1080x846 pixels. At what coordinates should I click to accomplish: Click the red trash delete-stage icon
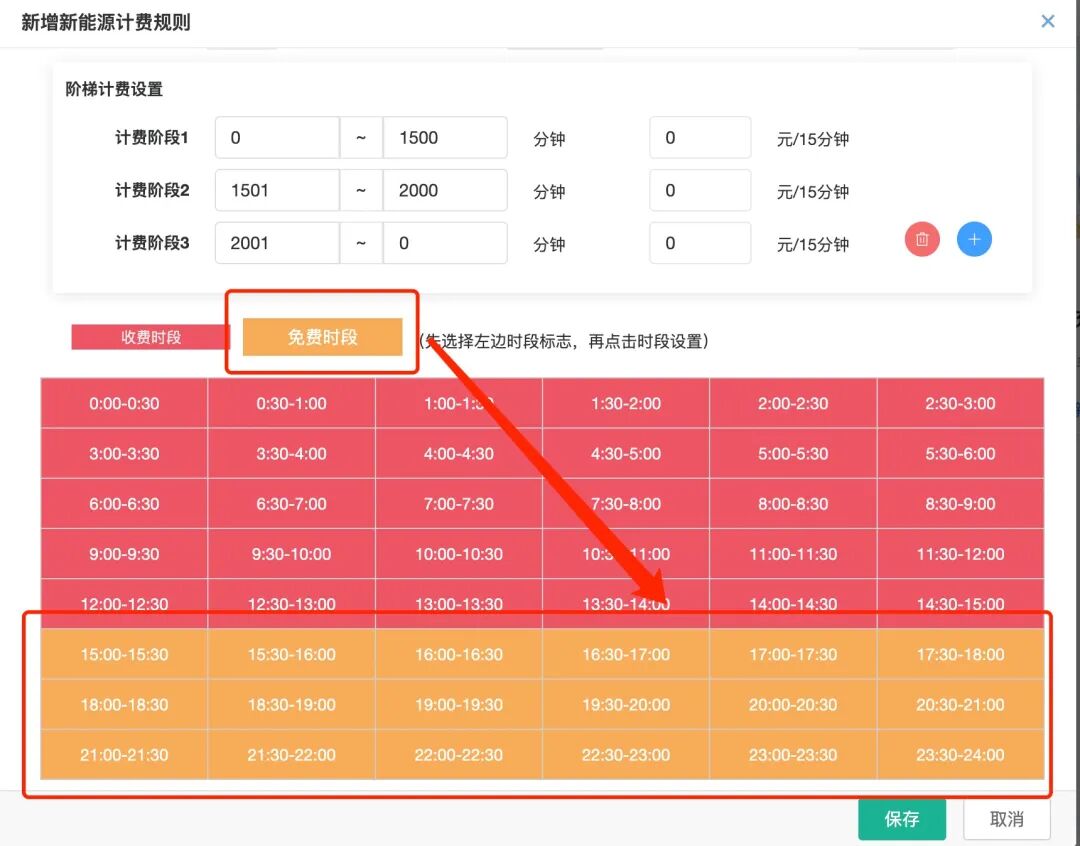pos(922,240)
